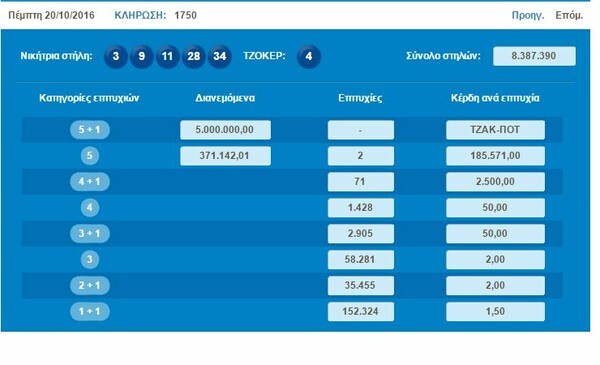The height and width of the screenshot is (365, 600).
Task: Click the Κέρδη ανά επιτυχία column header
Action: (495, 98)
